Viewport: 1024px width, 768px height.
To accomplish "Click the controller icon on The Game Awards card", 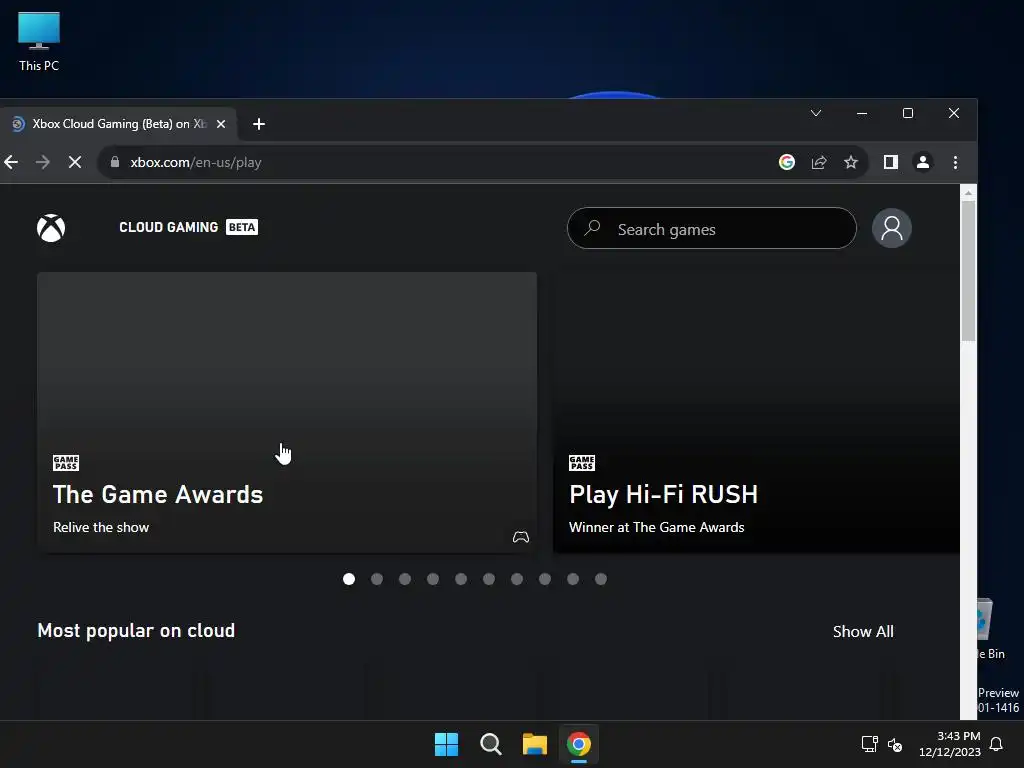I will click(520, 537).
